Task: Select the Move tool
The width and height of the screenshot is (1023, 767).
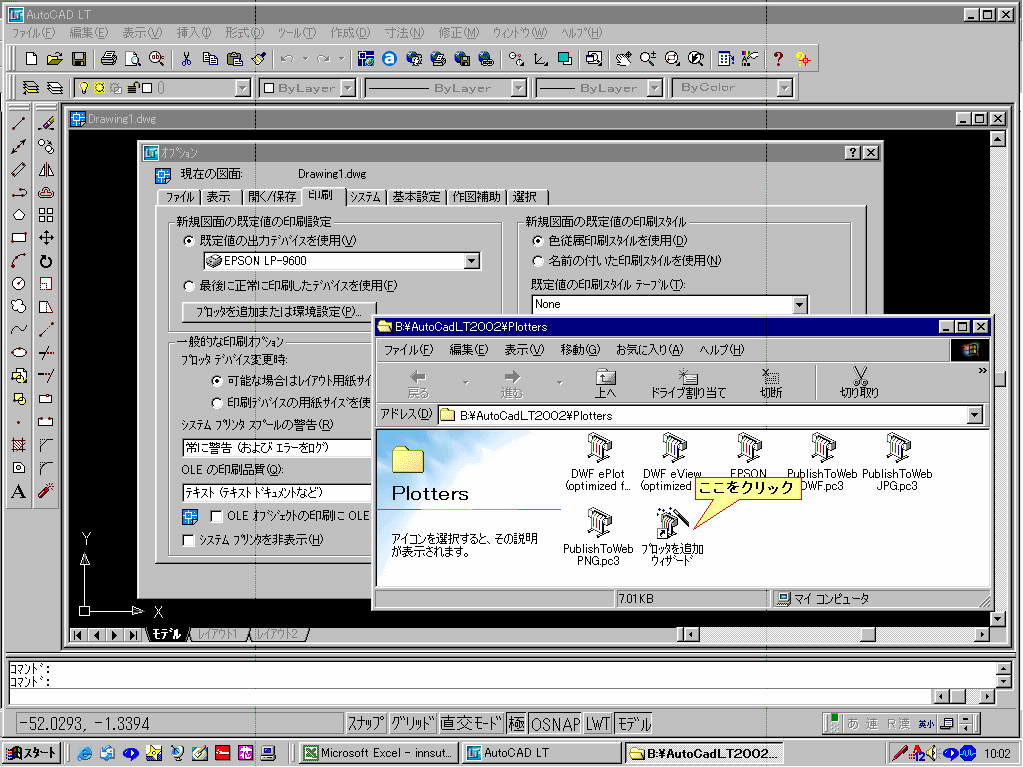Action: coord(46,238)
